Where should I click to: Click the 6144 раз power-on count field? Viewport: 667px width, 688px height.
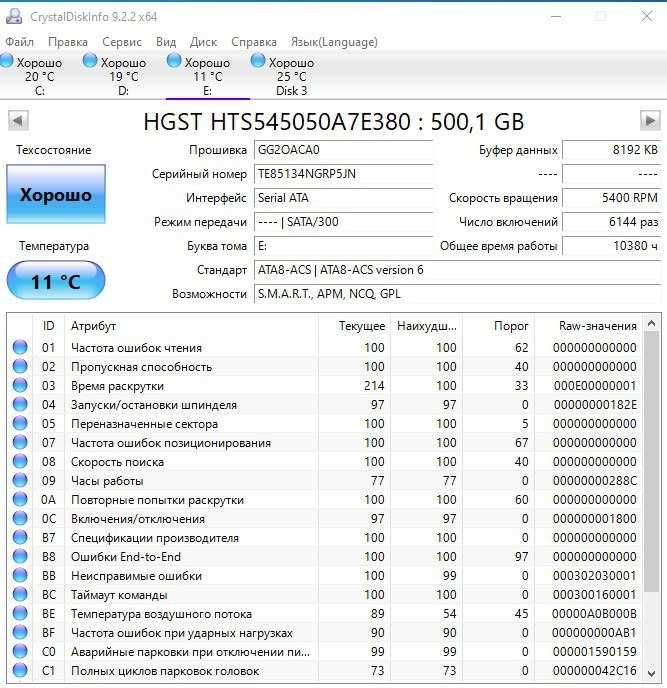pyautogui.click(x=612, y=222)
